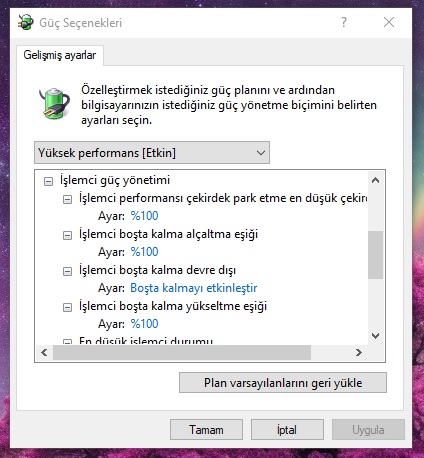The width and height of the screenshot is (424, 458).
Task: Click %100 value under alçaltma eşiği
Action: [144, 252]
